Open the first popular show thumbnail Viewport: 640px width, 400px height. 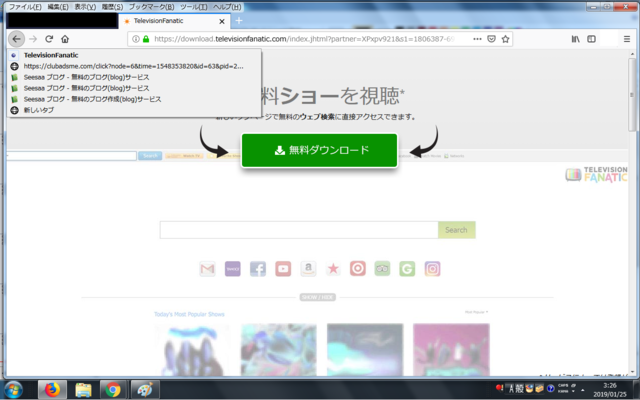[x=192, y=350]
